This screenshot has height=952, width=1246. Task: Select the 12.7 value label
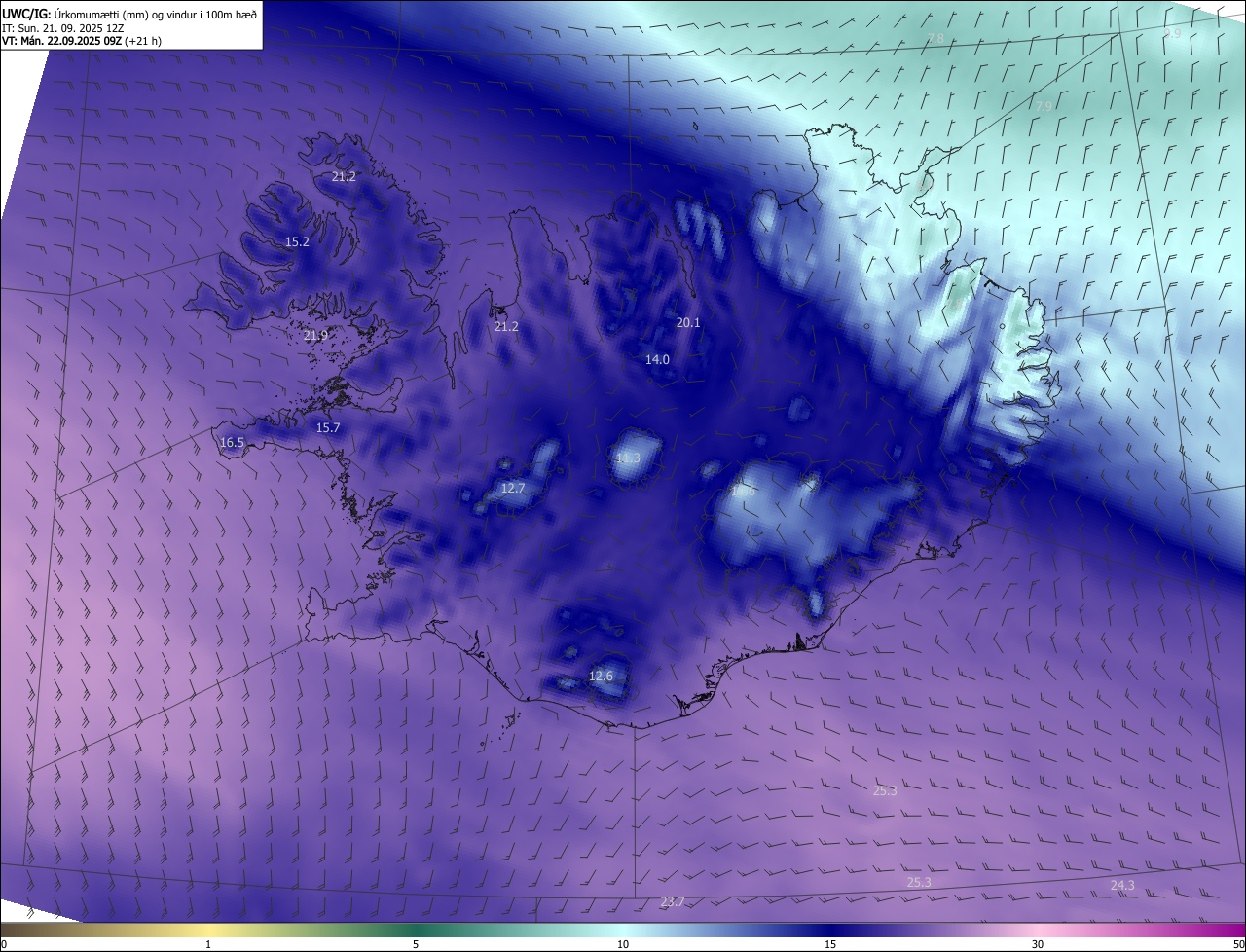[x=513, y=488]
